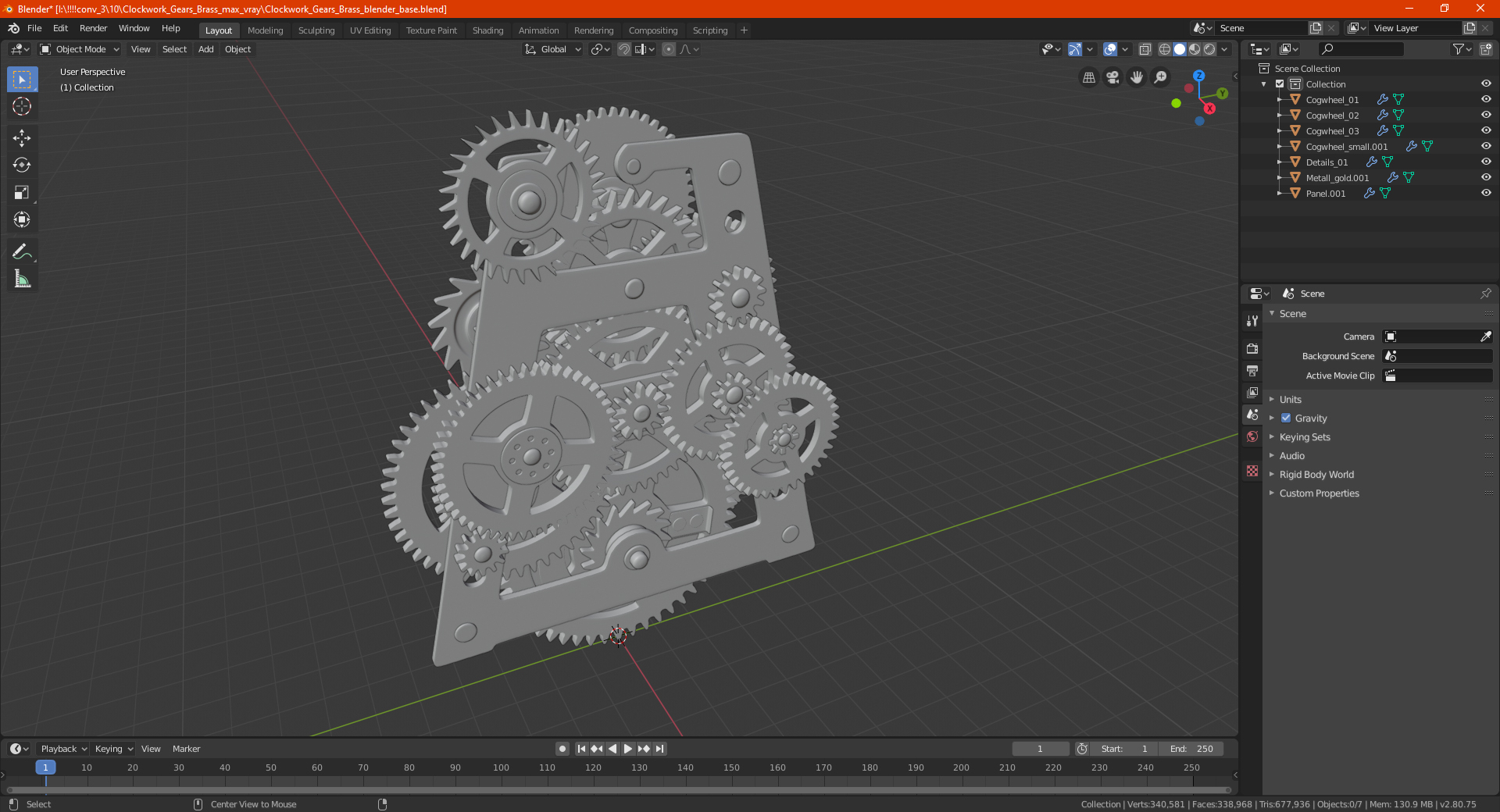Switch to the UV Editing workspace tab
The image size is (1500, 812).
coord(370,30)
